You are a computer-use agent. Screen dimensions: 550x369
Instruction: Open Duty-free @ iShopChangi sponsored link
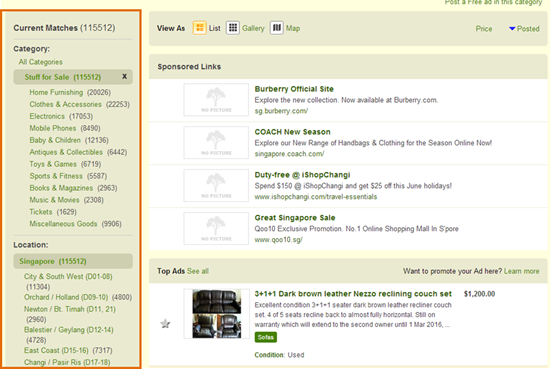(x=302, y=175)
